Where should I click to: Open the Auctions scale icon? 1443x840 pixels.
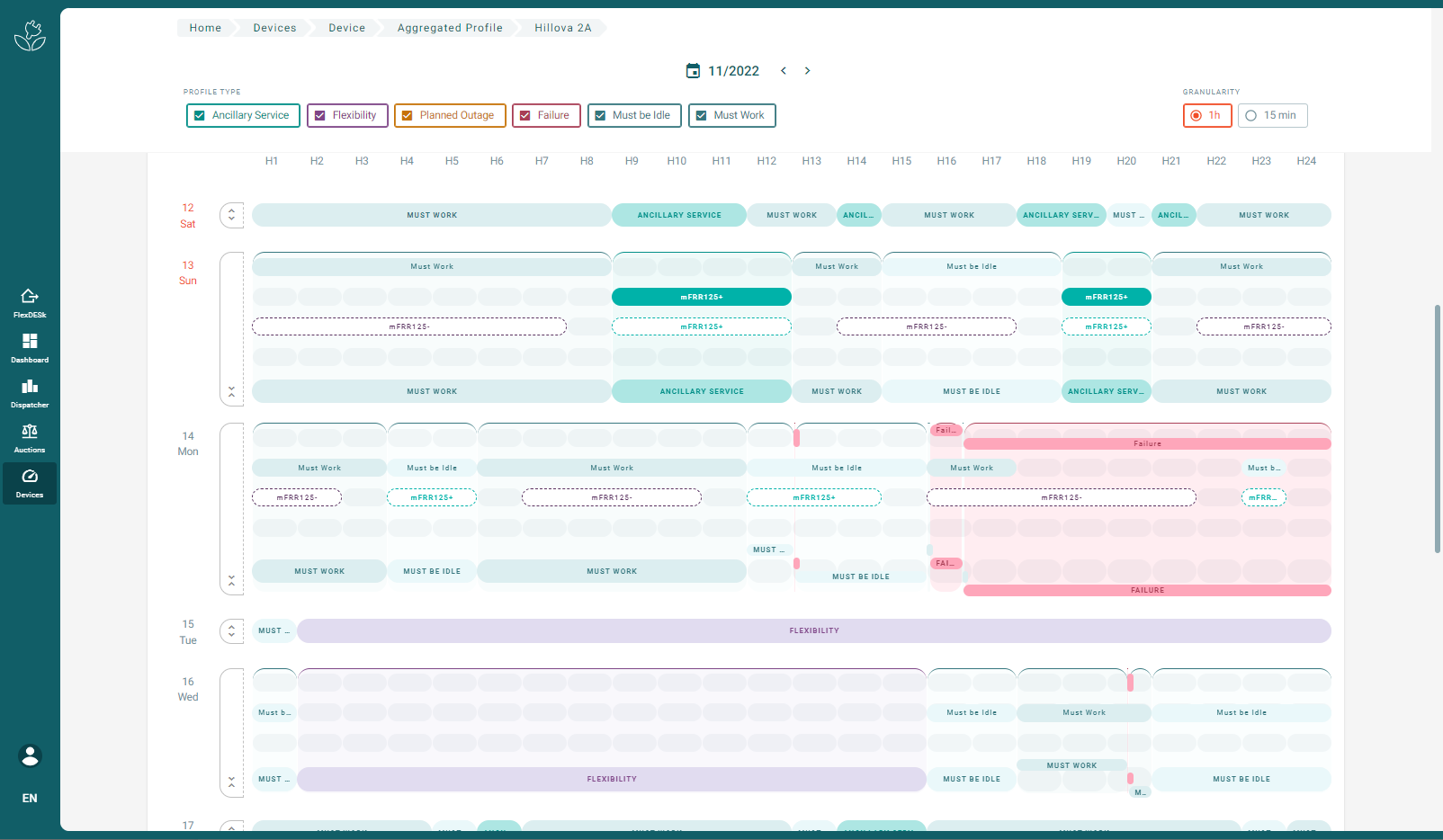coord(30,431)
